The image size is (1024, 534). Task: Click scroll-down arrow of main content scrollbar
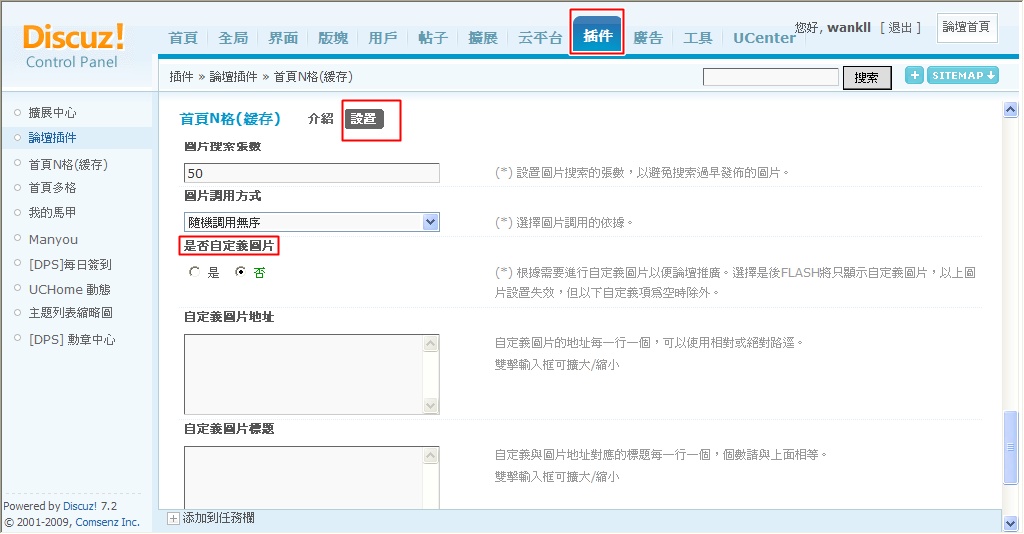pyautogui.click(x=1010, y=521)
